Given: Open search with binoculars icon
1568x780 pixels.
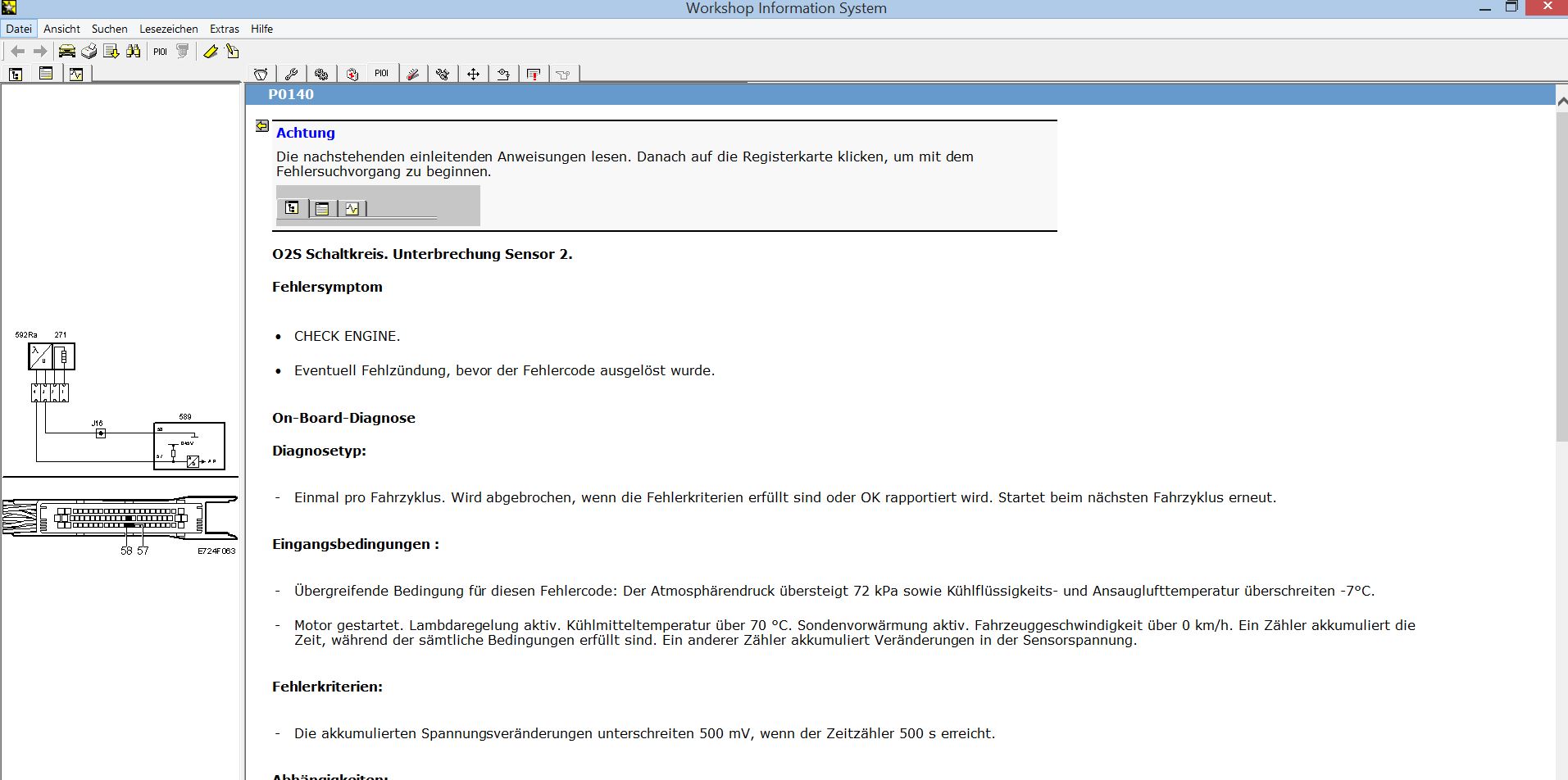Looking at the screenshot, I should pyautogui.click(x=134, y=52).
